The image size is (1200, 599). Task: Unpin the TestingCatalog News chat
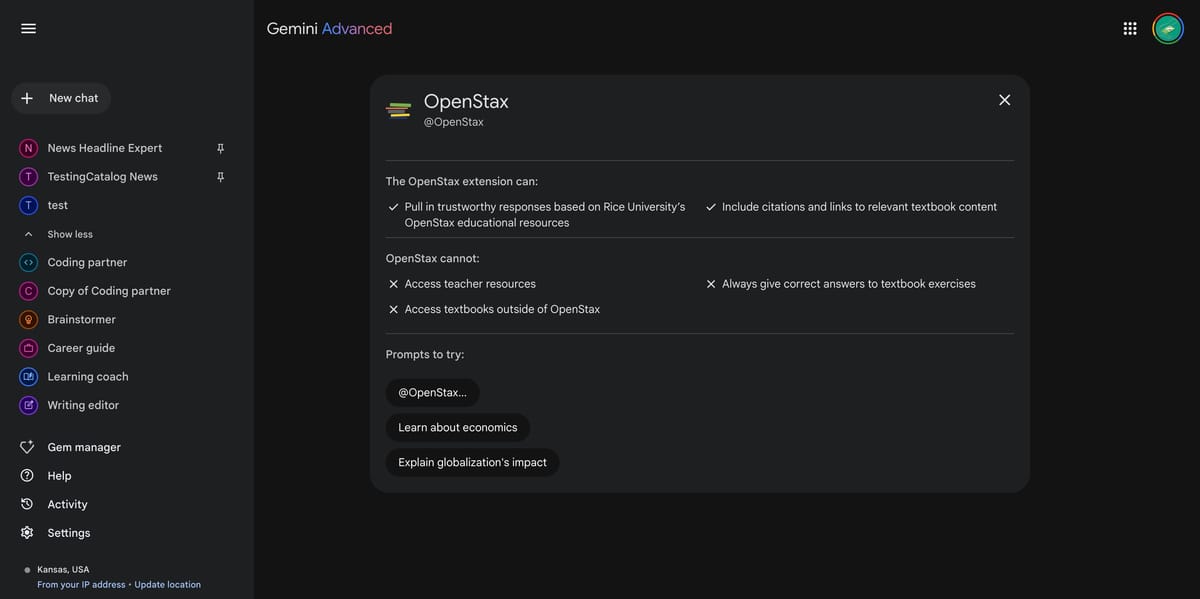click(x=219, y=175)
